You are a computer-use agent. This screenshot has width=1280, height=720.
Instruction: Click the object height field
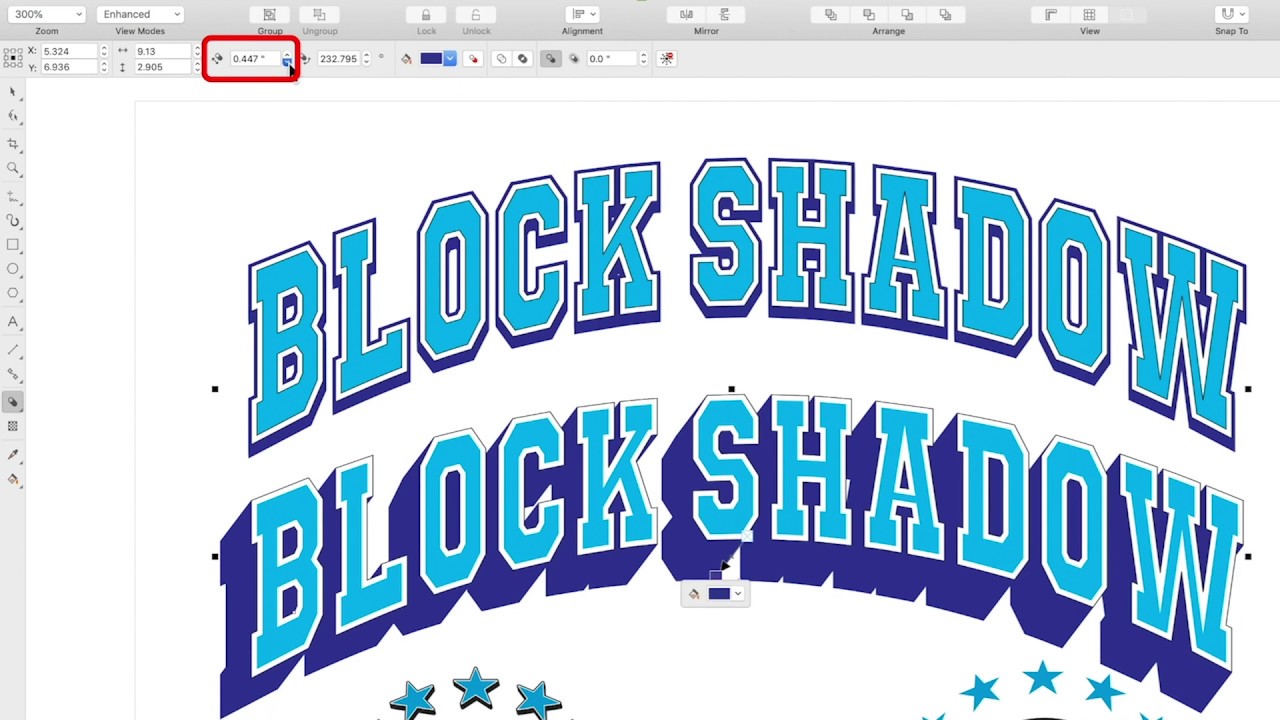tap(162, 67)
